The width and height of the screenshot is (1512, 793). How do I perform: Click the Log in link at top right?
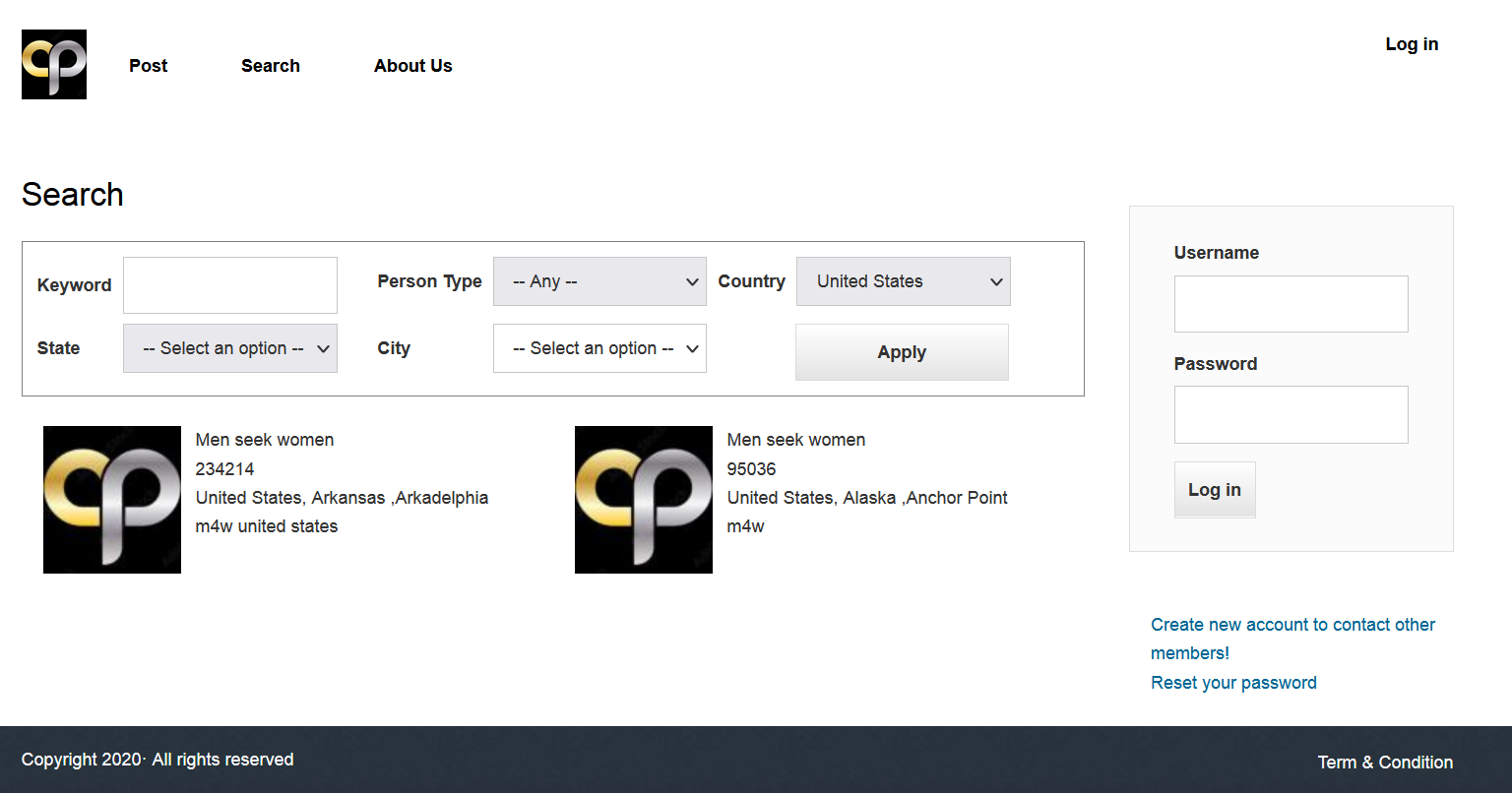point(1412,44)
